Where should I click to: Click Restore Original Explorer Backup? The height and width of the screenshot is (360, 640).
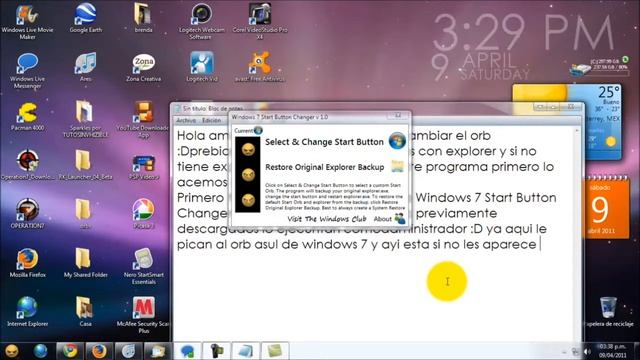pyautogui.click(x=324, y=167)
